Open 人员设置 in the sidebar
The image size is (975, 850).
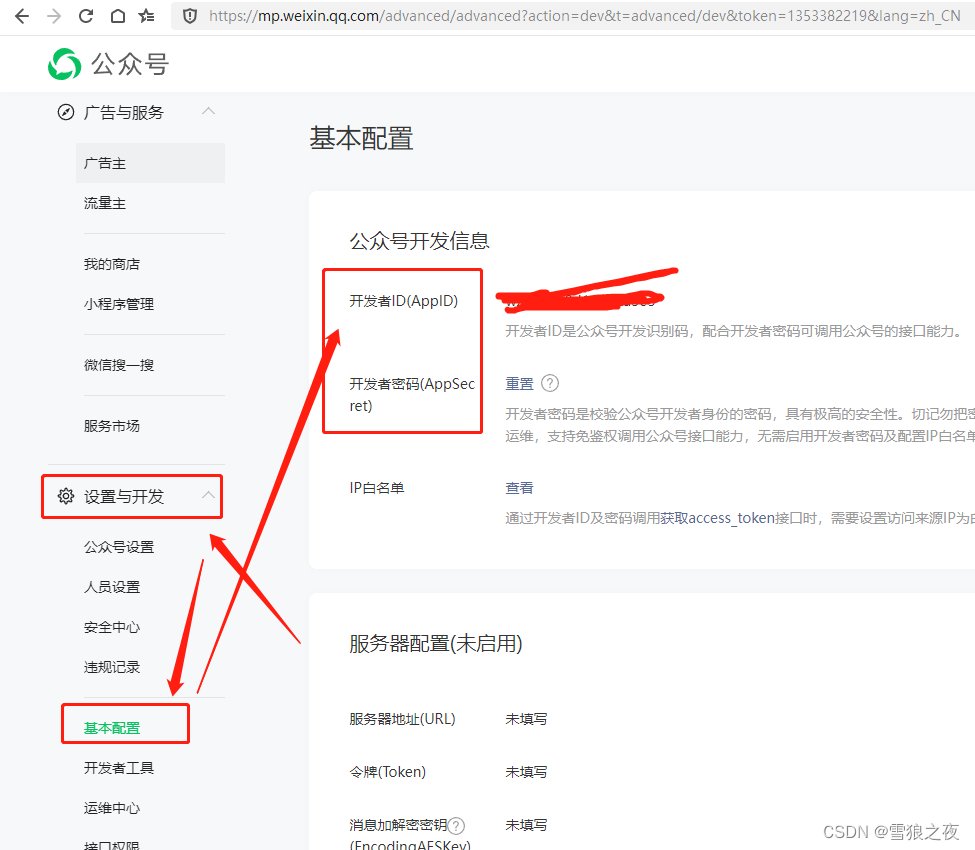(112, 587)
